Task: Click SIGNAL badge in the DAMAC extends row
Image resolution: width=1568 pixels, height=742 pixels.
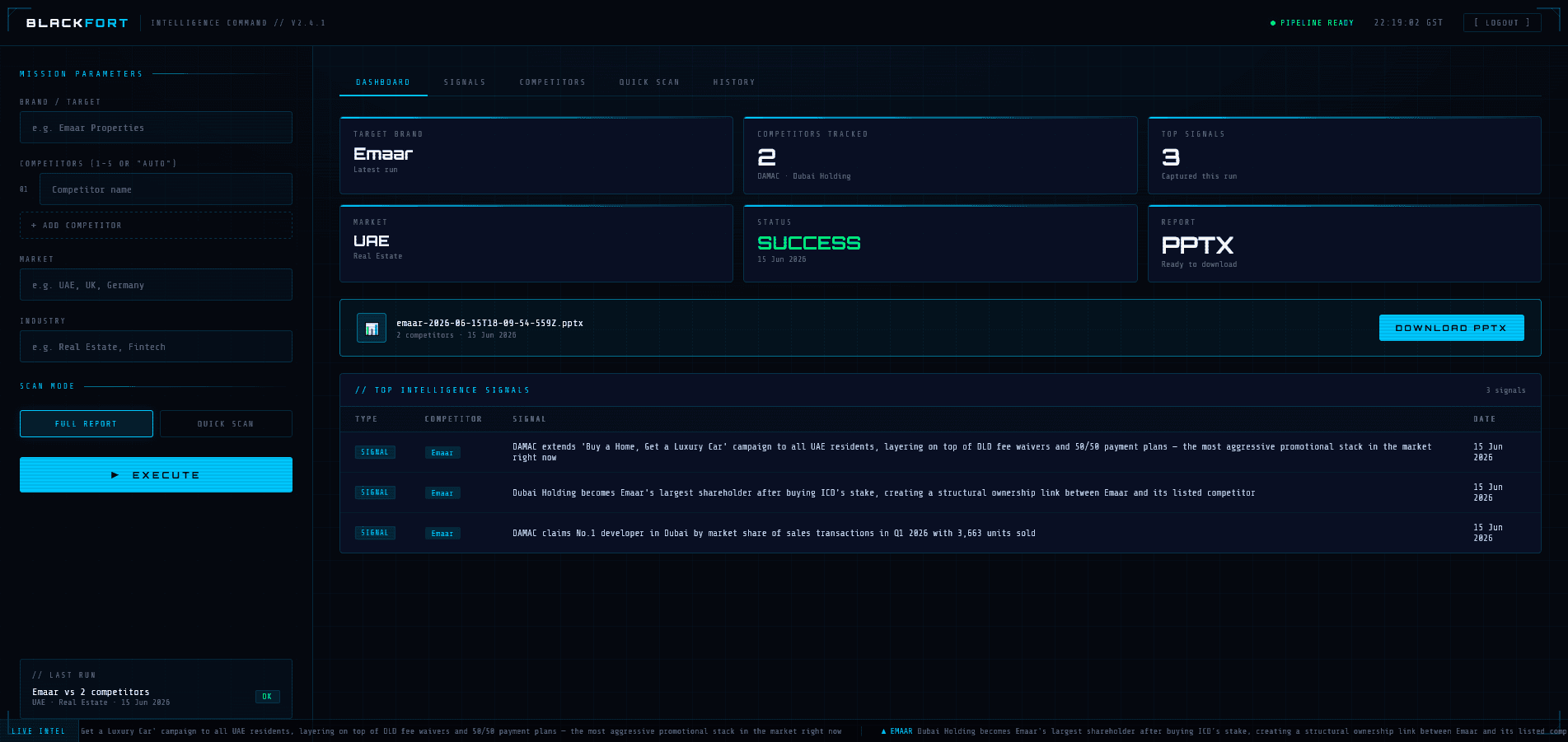Action: pyautogui.click(x=375, y=452)
